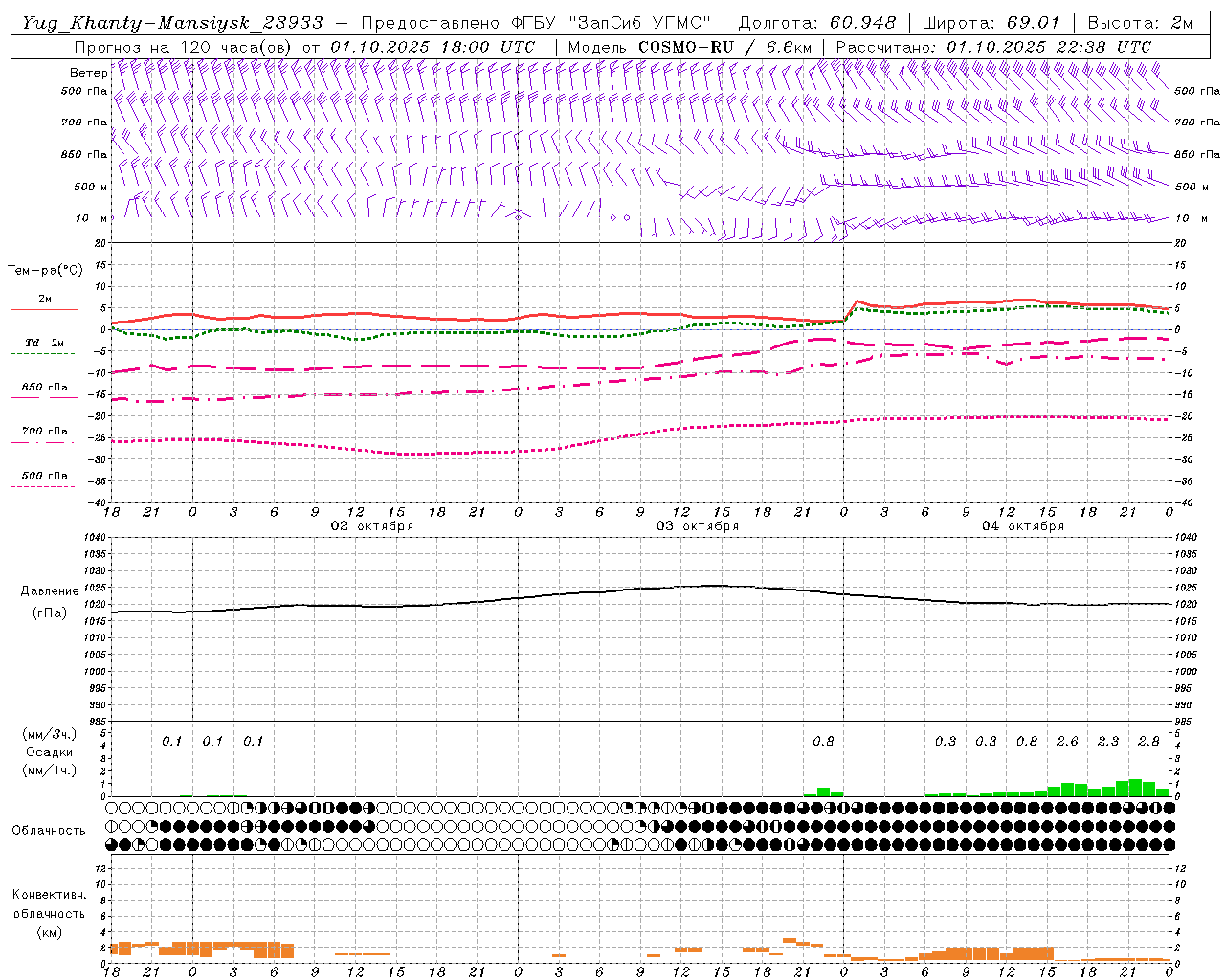Viewport: 1225px width, 980px height.
Task: Select the '04 октября' date label
Action: click(x=1022, y=526)
